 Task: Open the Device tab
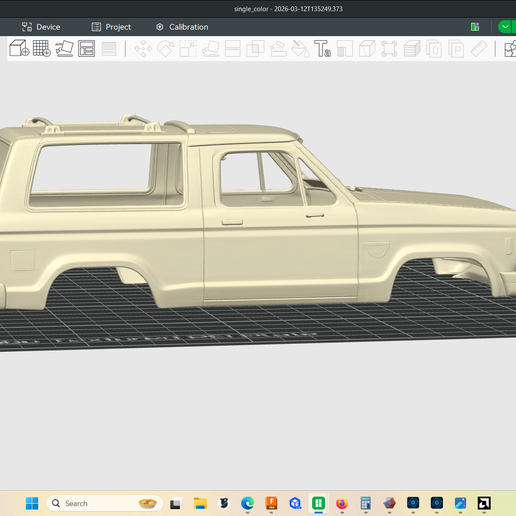click(x=41, y=27)
